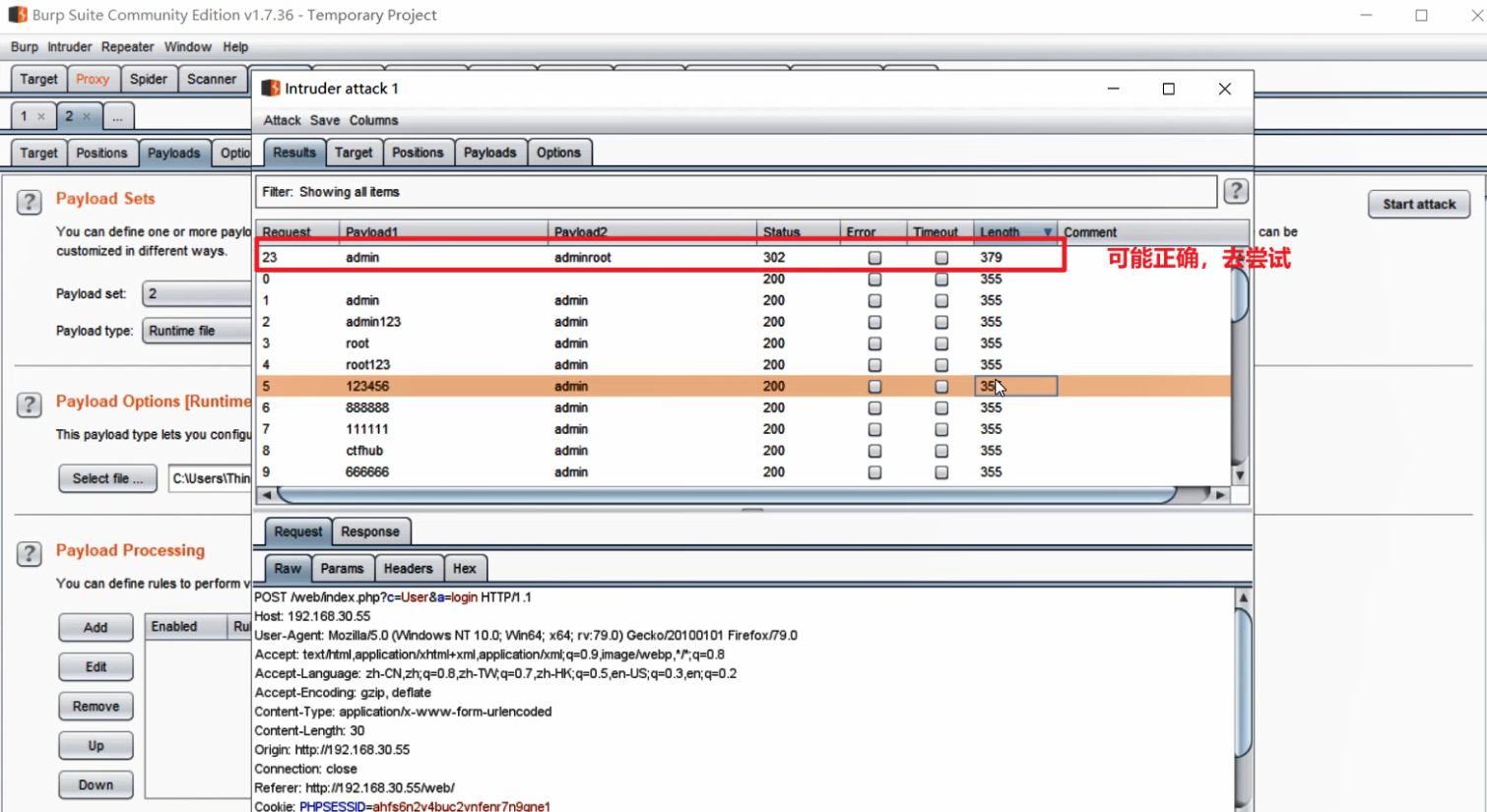The width and height of the screenshot is (1487, 812).
Task: Toggle Error checkbox in admin123 row
Action: [x=874, y=322]
